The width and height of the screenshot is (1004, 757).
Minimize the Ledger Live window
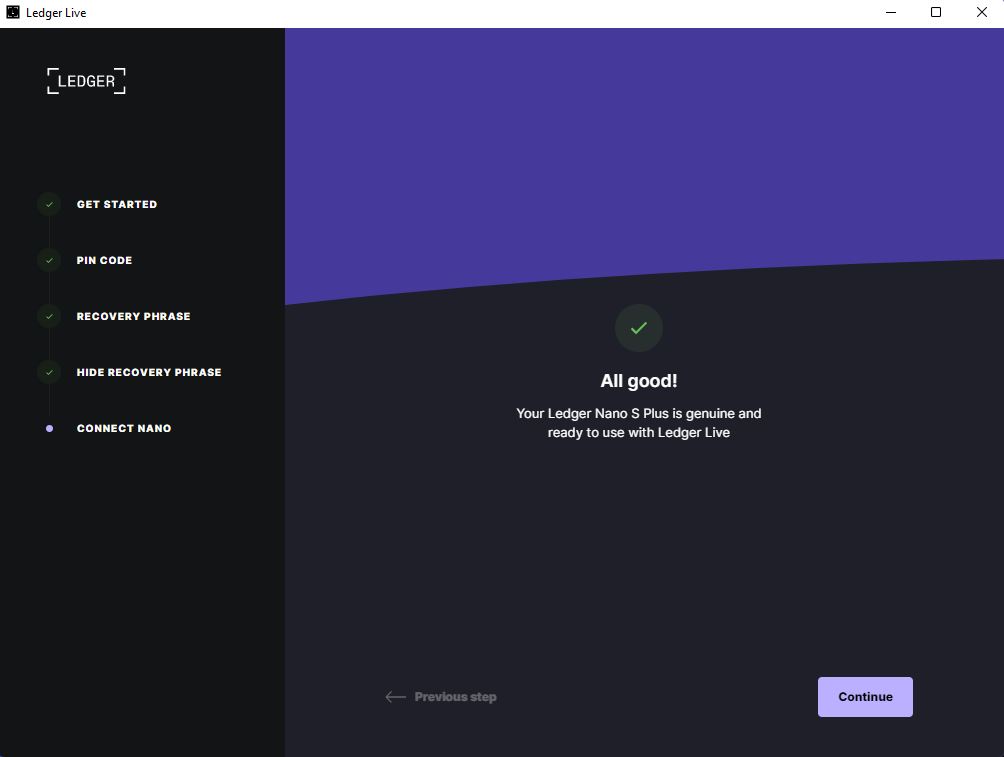coord(890,13)
